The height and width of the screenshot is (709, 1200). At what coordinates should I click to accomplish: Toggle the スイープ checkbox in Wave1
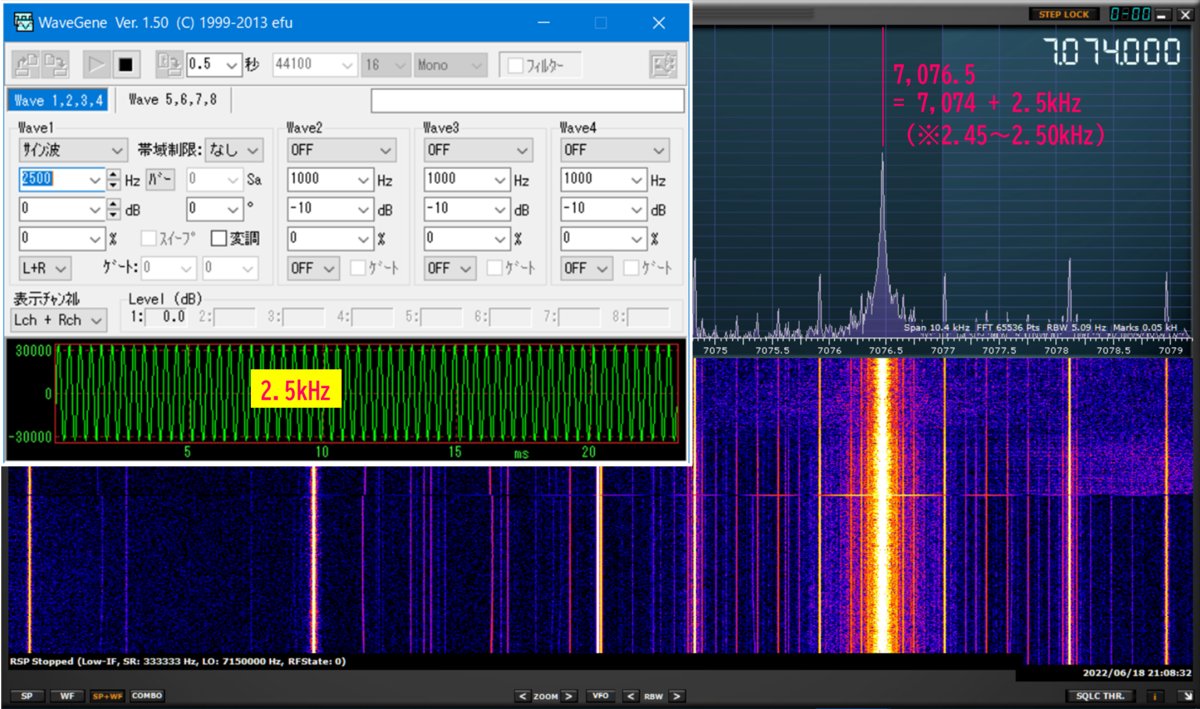coord(148,239)
